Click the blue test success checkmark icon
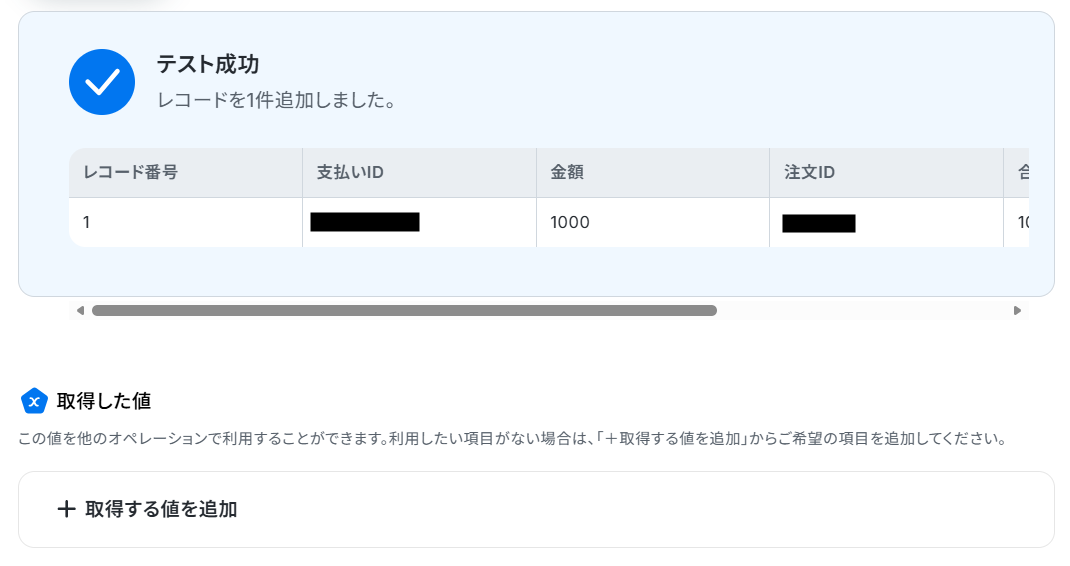The width and height of the screenshot is (1070, 566). (102, 82)
